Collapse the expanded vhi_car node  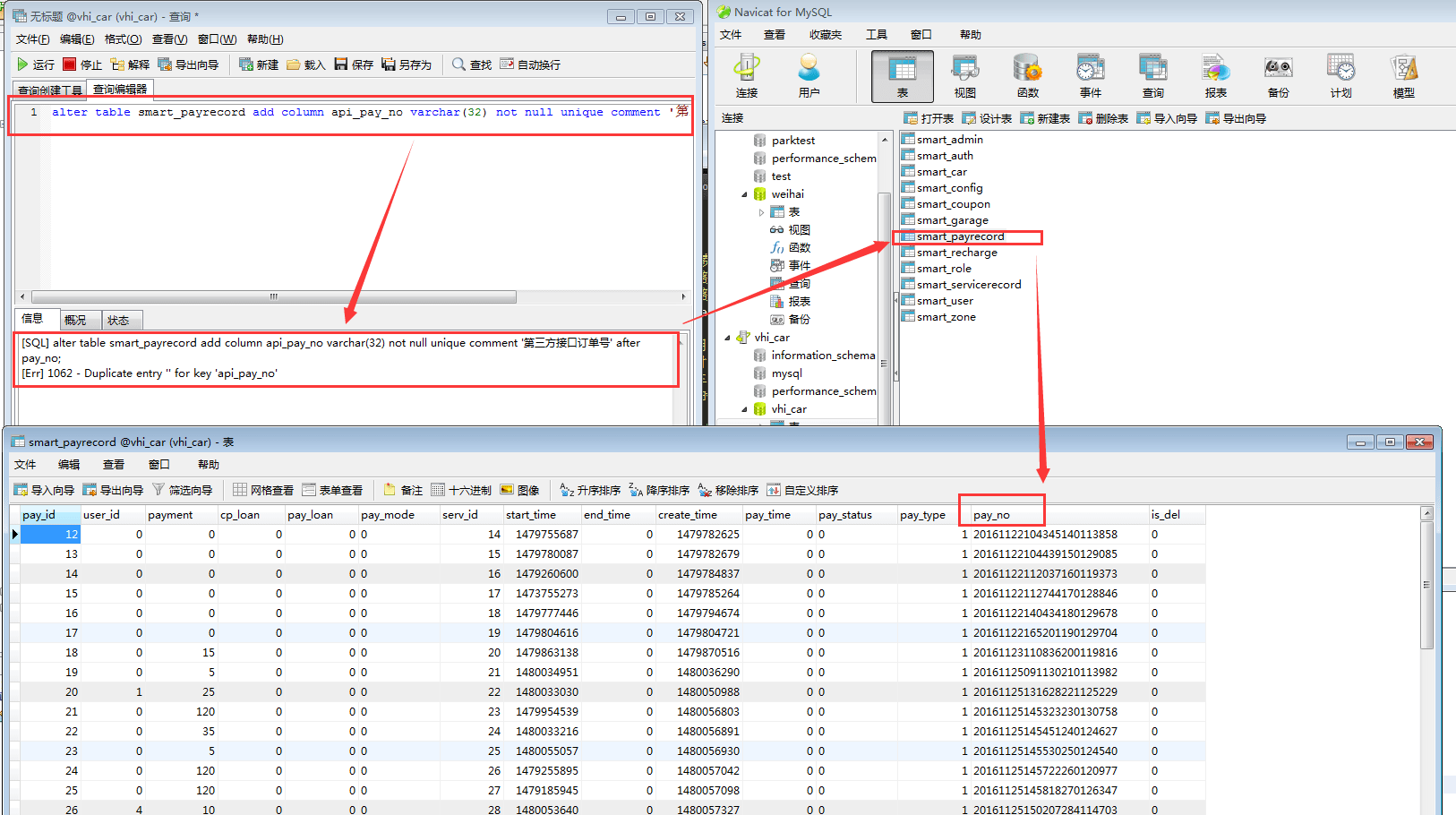pos(742,408)
